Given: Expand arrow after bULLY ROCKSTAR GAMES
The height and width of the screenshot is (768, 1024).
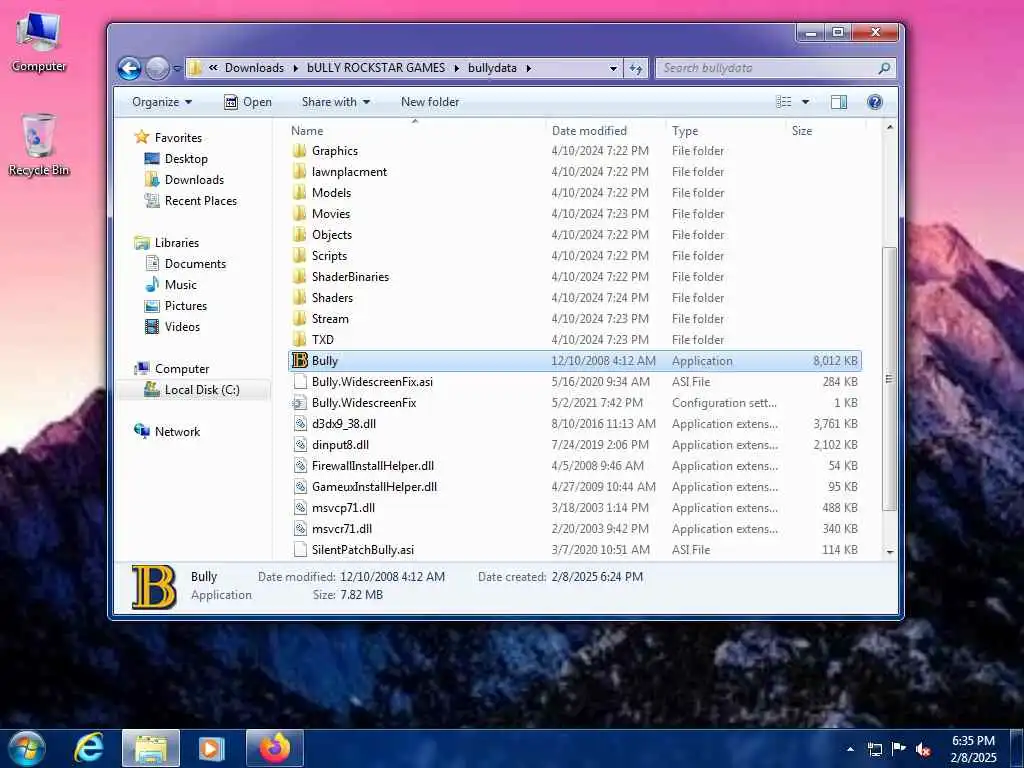Looking at the screenshot, I should click(456, 68).
